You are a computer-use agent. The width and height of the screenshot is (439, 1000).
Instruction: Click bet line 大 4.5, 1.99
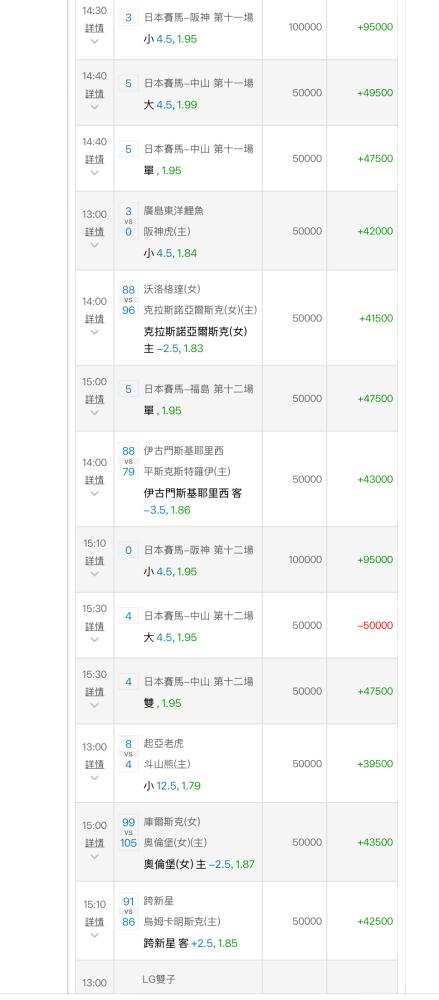[x=170, y=105]
